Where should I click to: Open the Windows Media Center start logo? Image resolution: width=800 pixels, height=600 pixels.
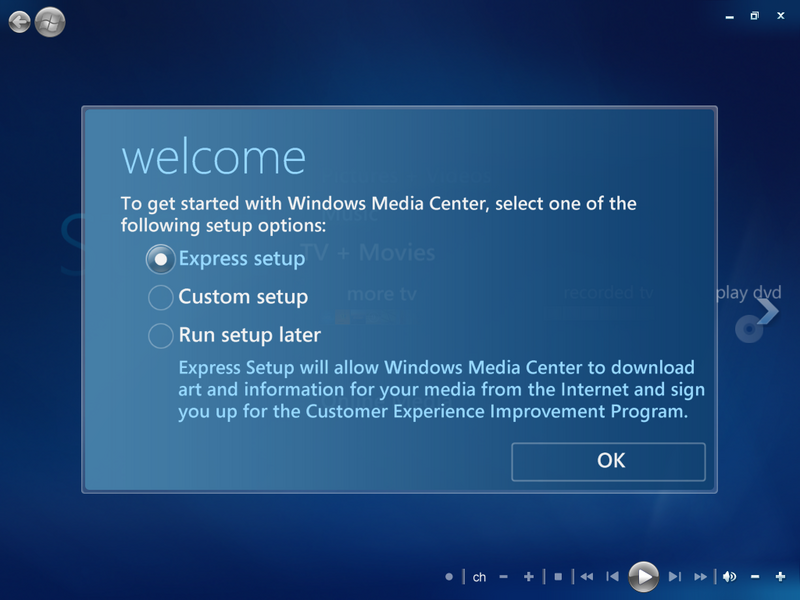[x=50, y=22]
